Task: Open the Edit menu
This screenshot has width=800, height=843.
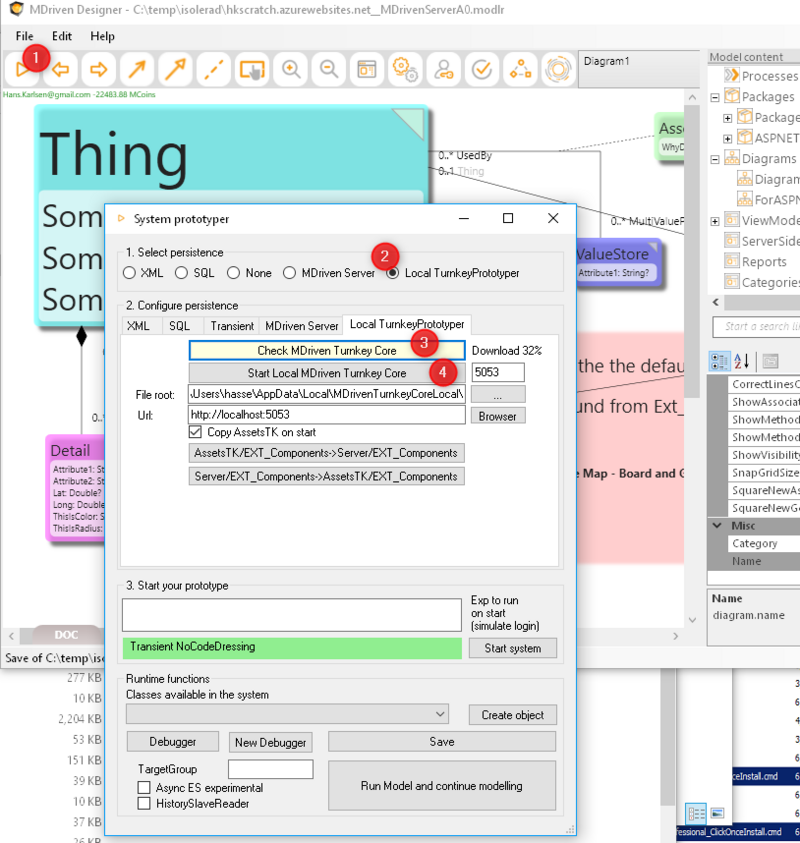Action: (62, 36)
